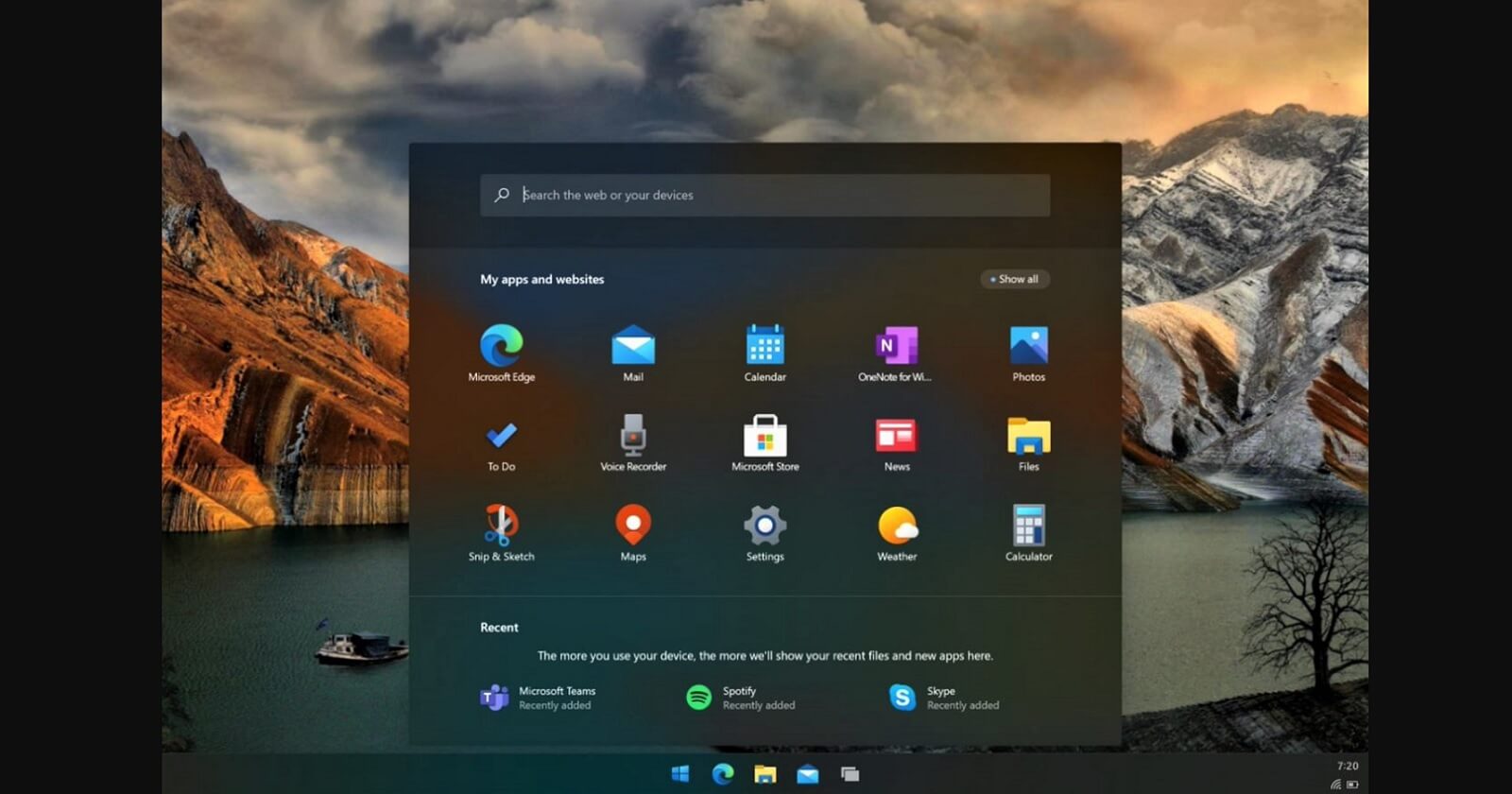Open the Calendar app

[765, 352]
